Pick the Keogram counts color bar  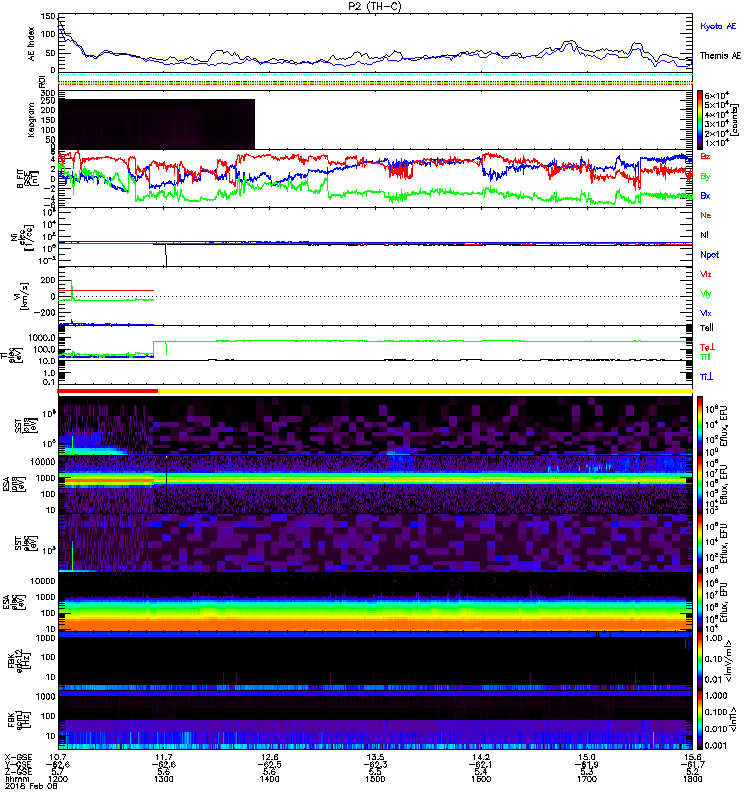(701, 119)
